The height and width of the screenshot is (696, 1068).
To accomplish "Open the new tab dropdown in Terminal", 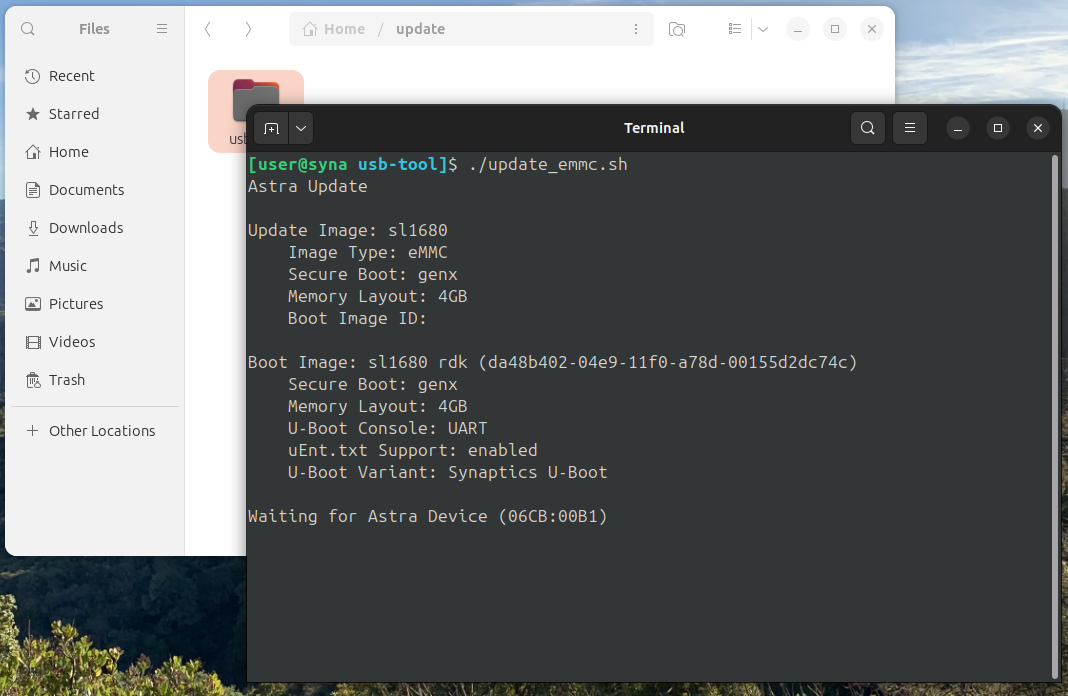I will pos(300,128).
